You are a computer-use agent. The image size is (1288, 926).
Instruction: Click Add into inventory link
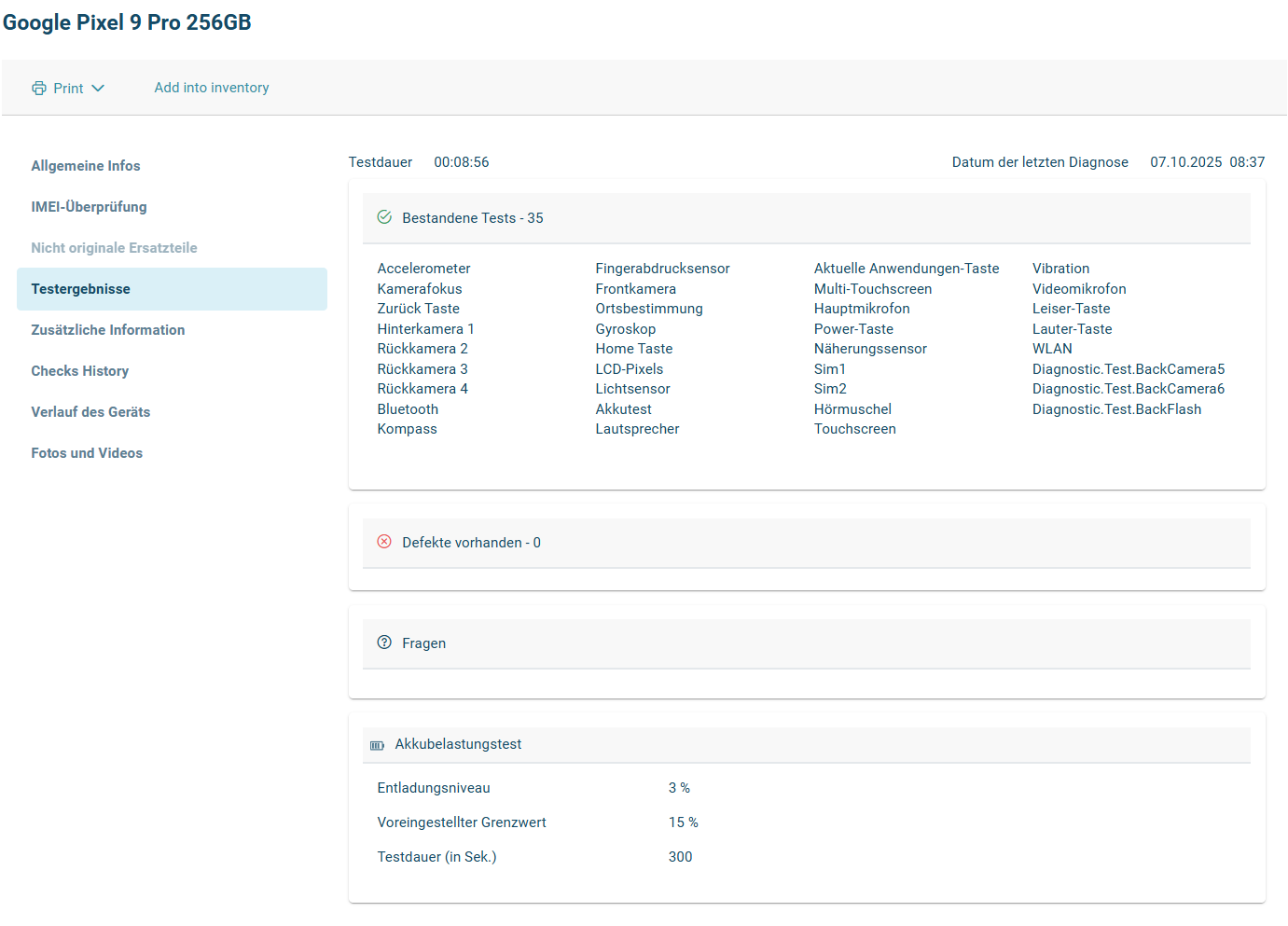click(212, 88)
